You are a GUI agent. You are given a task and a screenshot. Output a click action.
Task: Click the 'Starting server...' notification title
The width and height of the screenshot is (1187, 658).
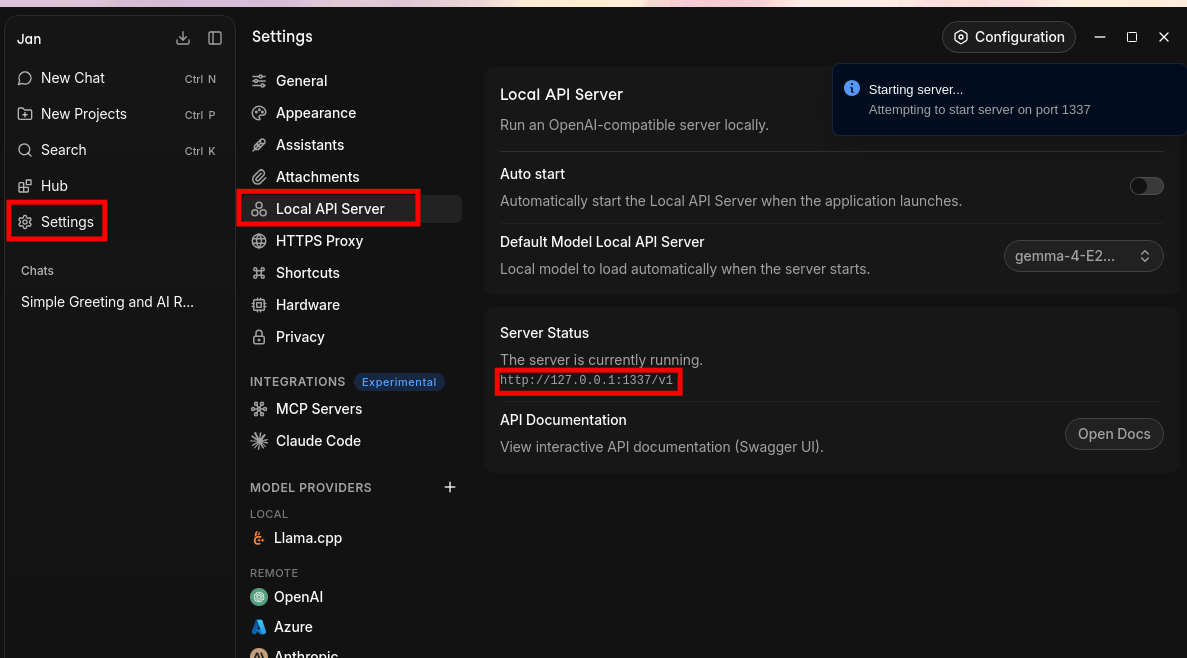point(915,89)
